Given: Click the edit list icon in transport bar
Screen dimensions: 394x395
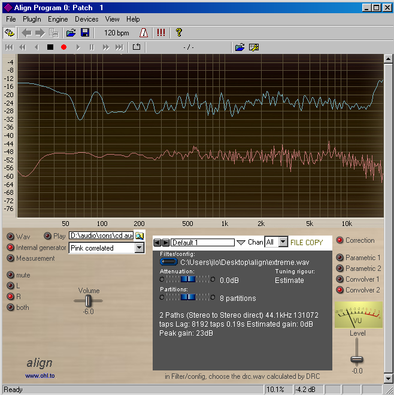Looking at the screenshot, I should tap(254, 47).
